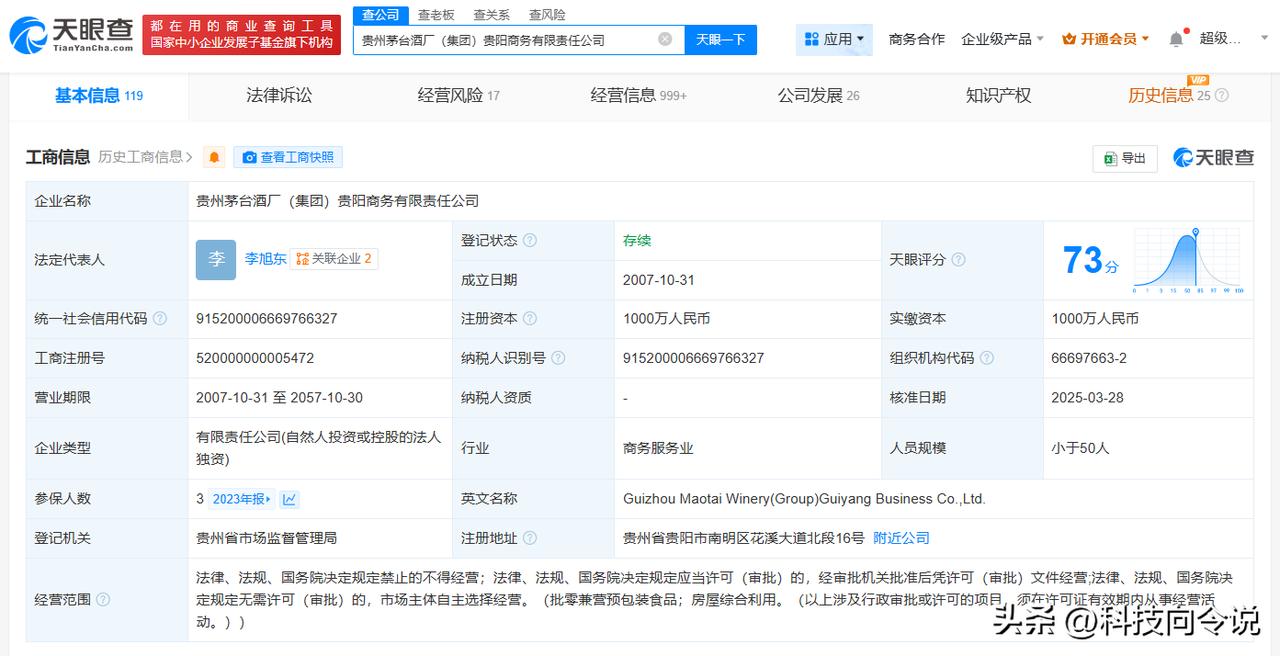1280x656 pixels.
Task: Click the TianYanCha logo at top left
Action: click(70, 34)
